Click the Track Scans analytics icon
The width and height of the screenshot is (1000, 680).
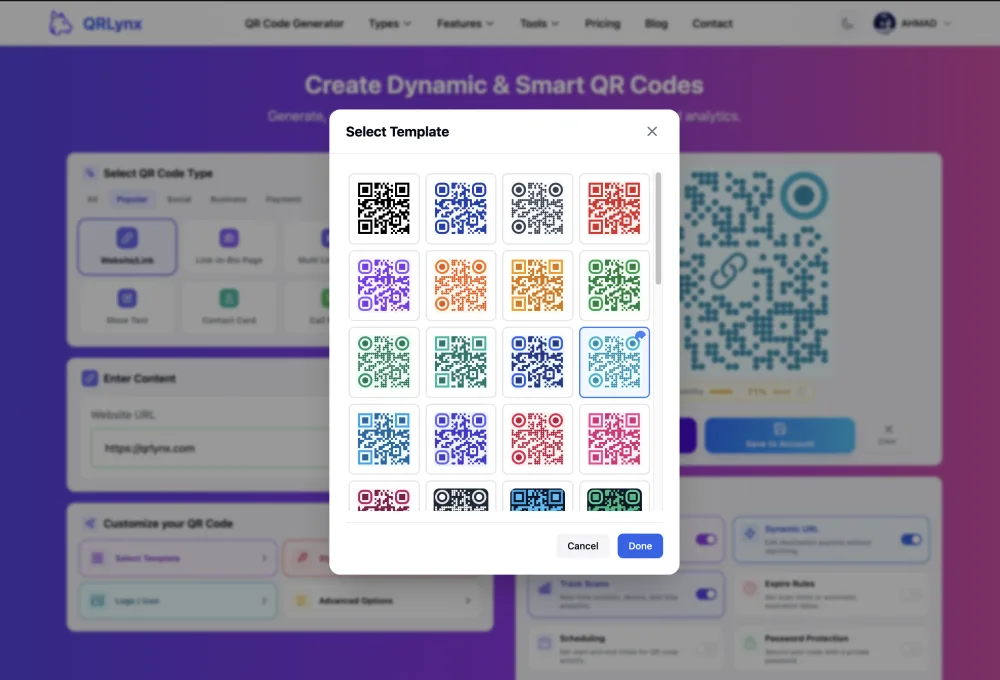pos(546,587)
